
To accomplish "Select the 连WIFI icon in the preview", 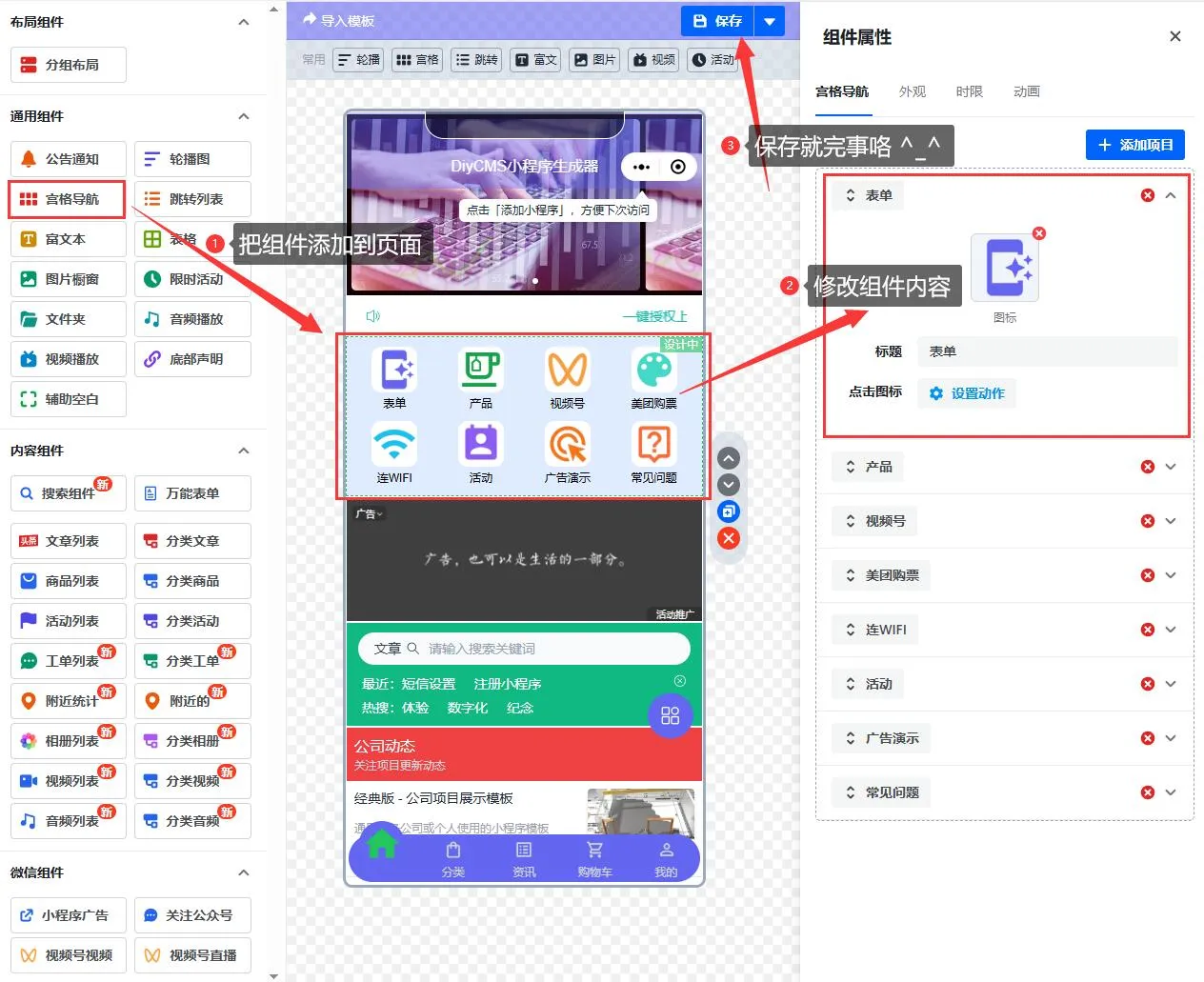I will [394, 446].
